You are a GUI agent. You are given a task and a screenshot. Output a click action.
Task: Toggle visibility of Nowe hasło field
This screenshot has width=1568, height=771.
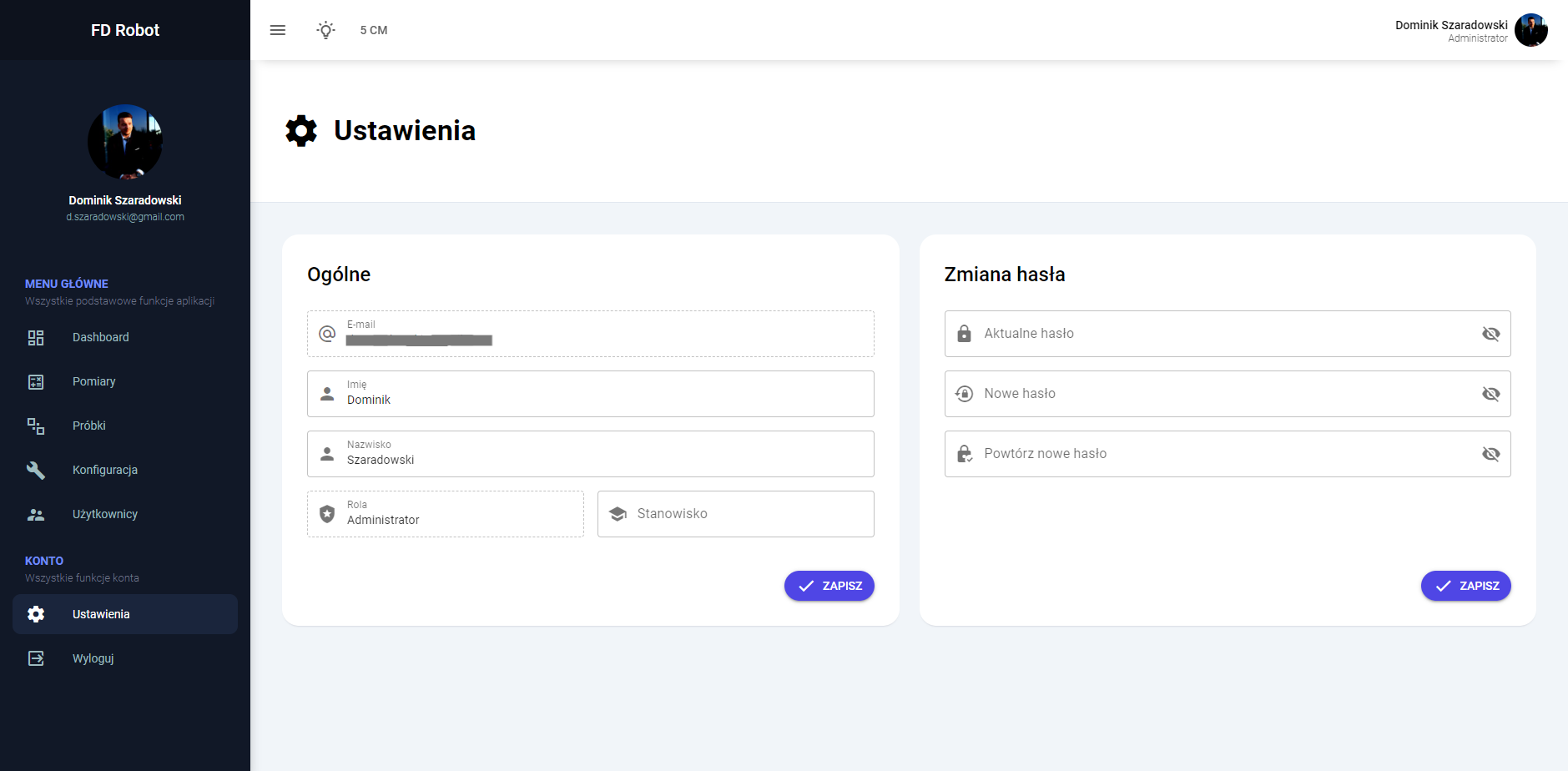[1490, 394]
